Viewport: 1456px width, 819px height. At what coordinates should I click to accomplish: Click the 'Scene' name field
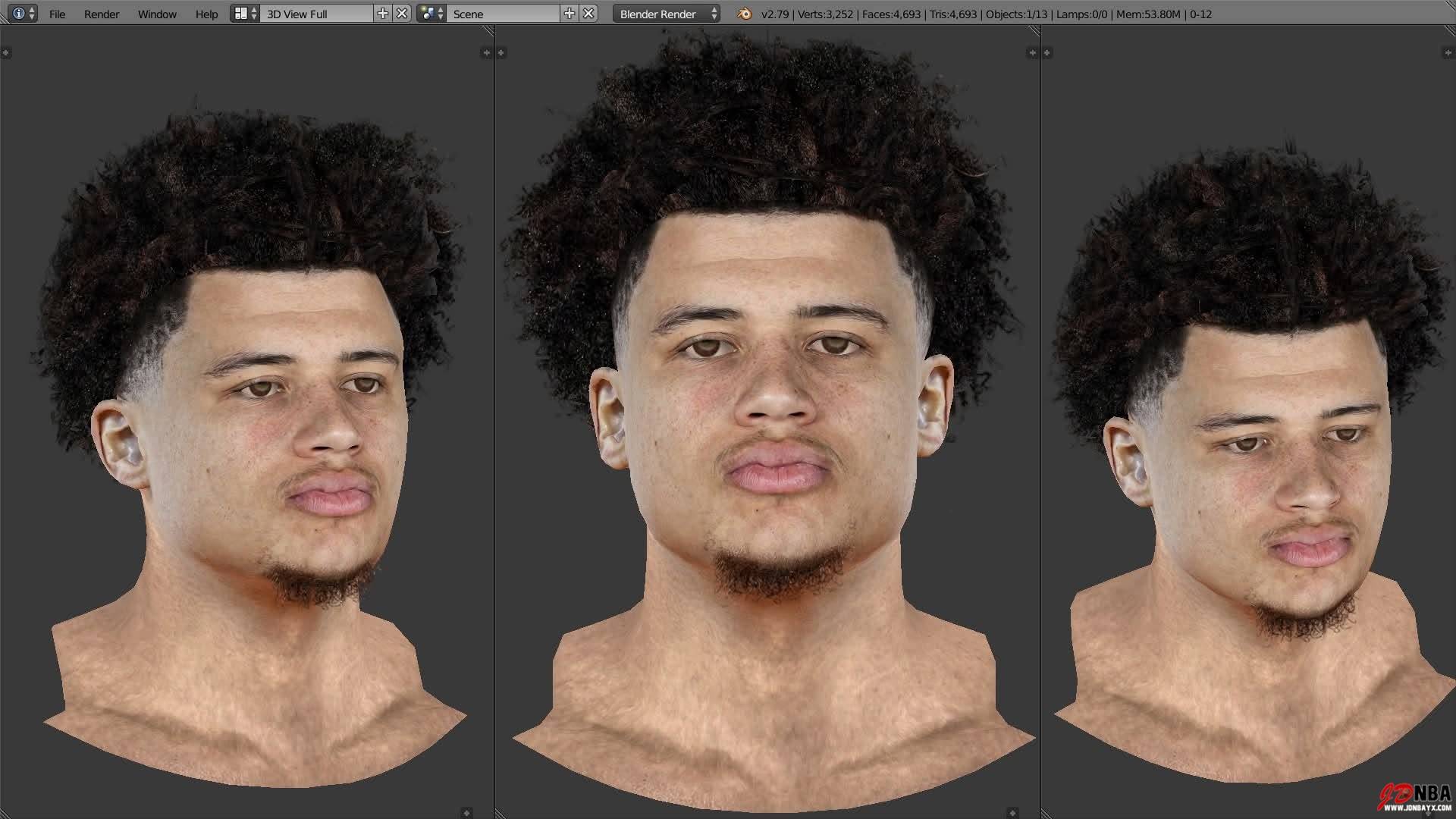pos(504,14)
